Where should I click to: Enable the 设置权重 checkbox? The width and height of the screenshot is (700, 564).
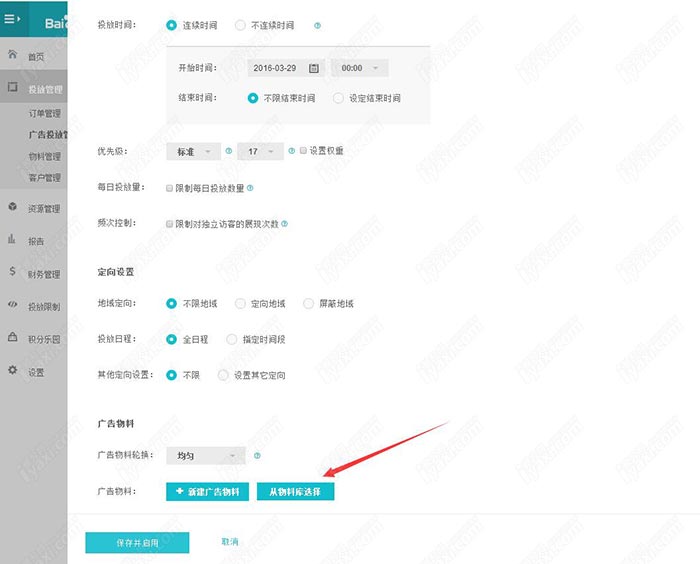[303, 151]
